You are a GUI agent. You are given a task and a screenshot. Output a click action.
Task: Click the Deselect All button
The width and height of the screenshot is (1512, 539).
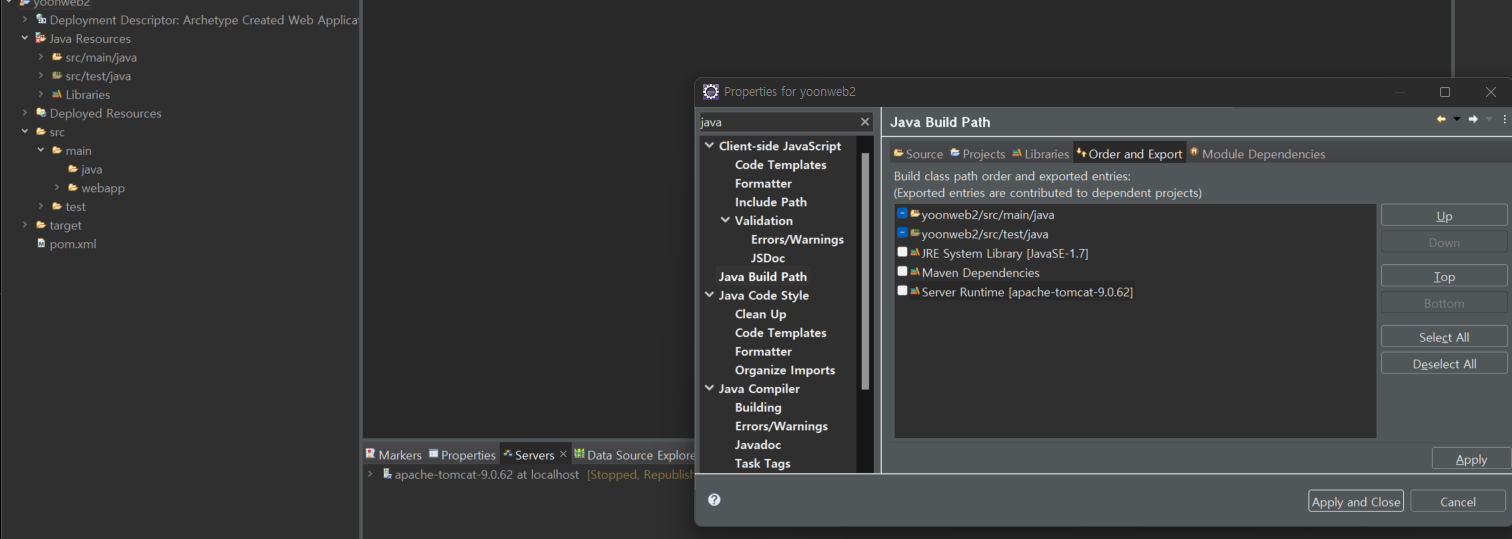1444,363
